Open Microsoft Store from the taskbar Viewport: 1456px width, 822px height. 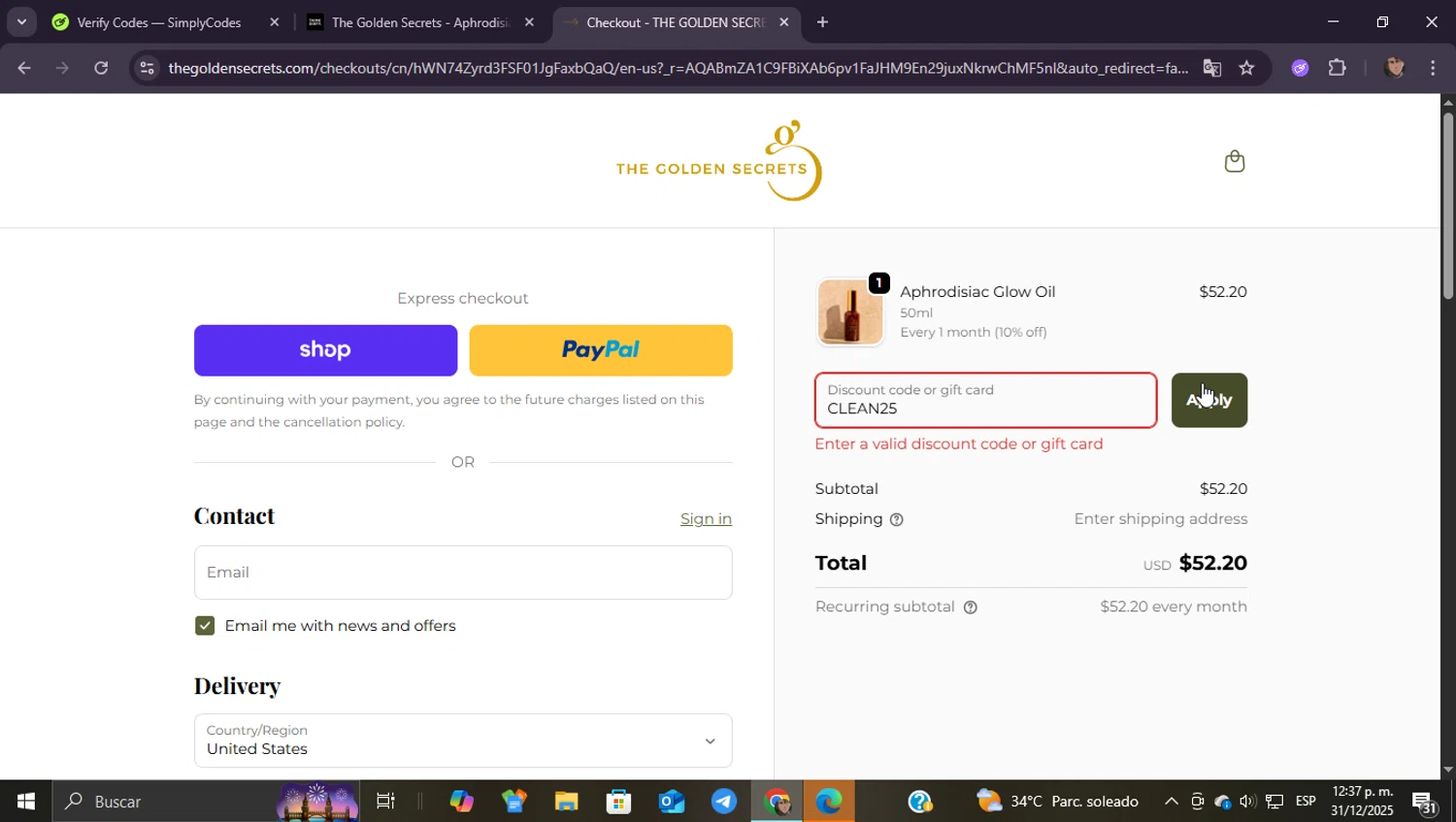pyautogui.click(x=618, y=802)
